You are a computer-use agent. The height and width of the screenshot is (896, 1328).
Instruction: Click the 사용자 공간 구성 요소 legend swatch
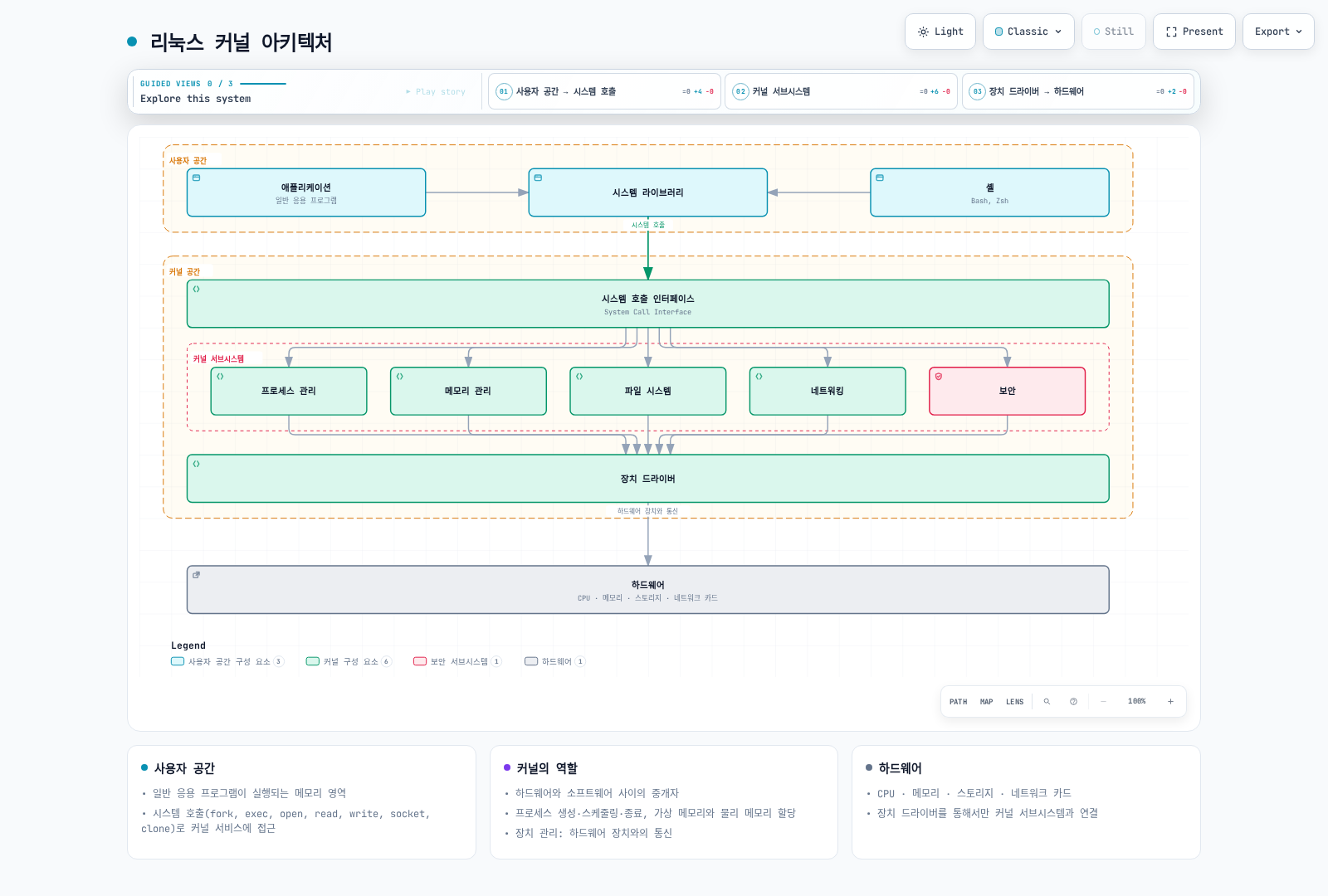pos(178,661)
